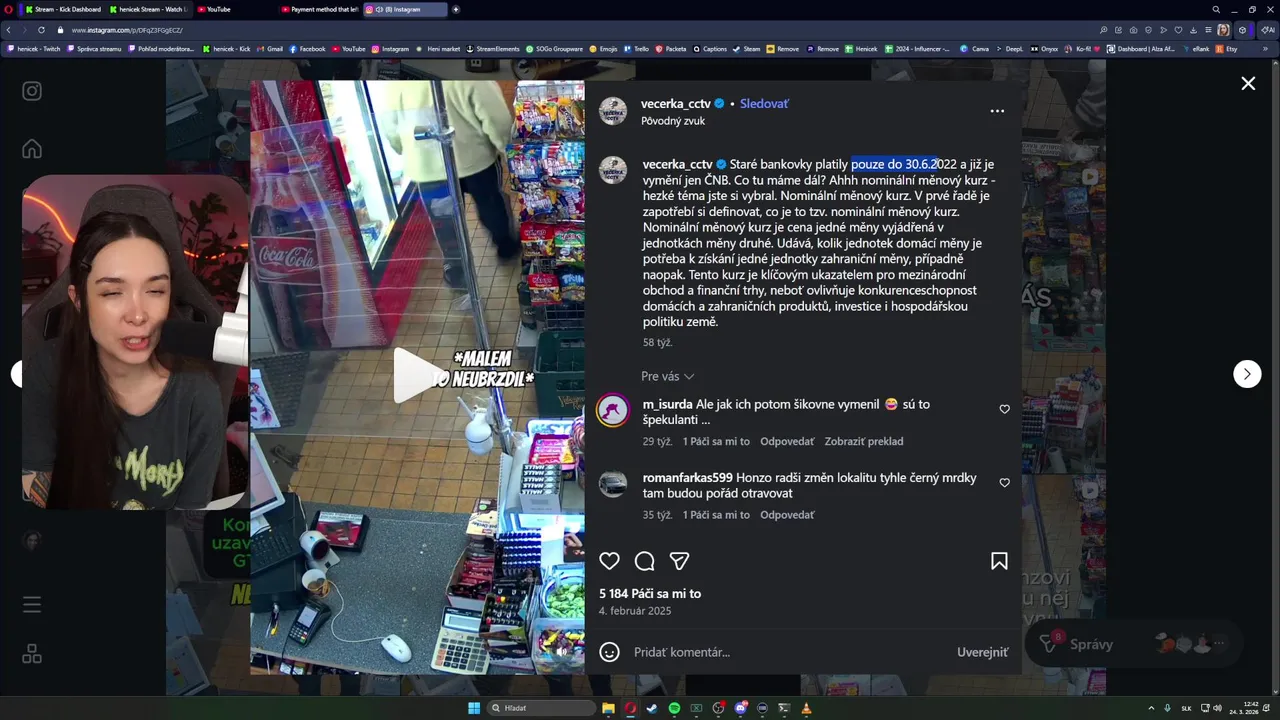The image size is (1280, 720).
Task: Go back with browser back arrow
Action: click(x=9, y=30)
